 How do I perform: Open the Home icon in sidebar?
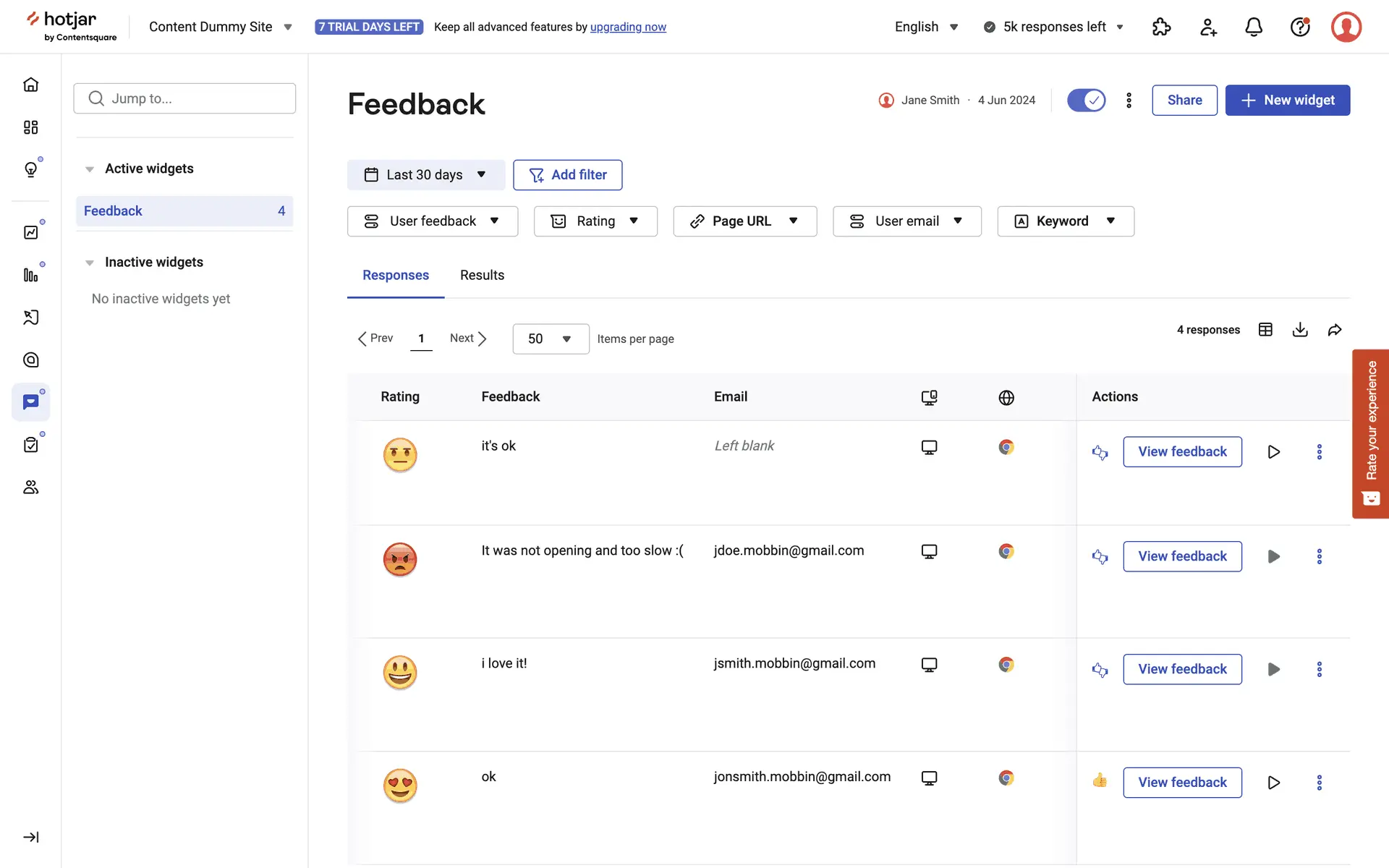click(x=30, y=85)
